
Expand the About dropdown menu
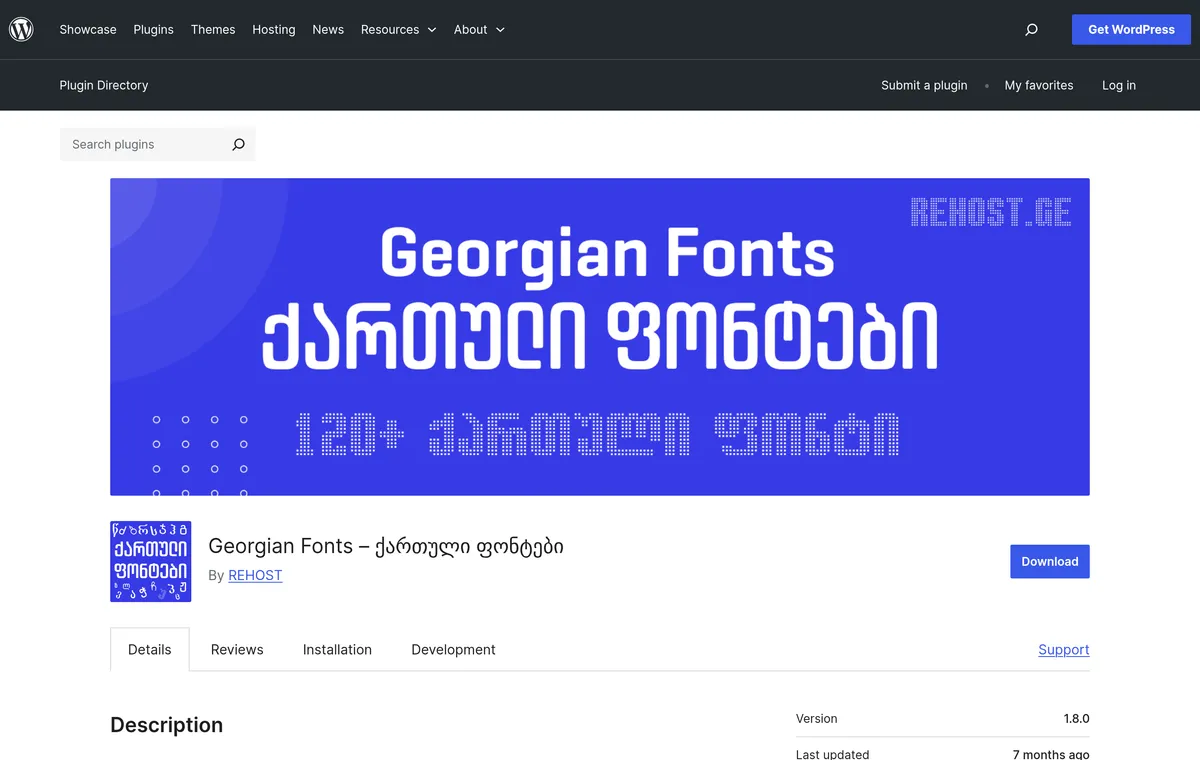tap(479, 30)
